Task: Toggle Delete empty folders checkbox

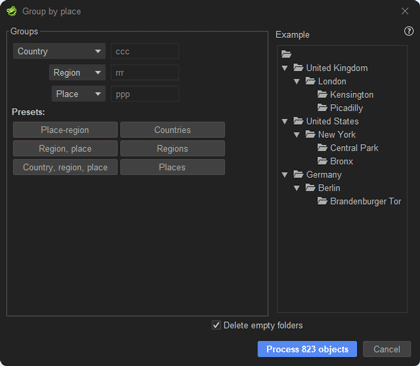Action: click(216, 325)
